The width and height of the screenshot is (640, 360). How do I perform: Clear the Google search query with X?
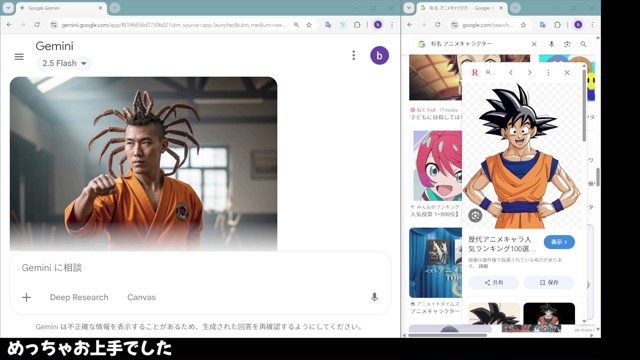(x=534, y=44)
